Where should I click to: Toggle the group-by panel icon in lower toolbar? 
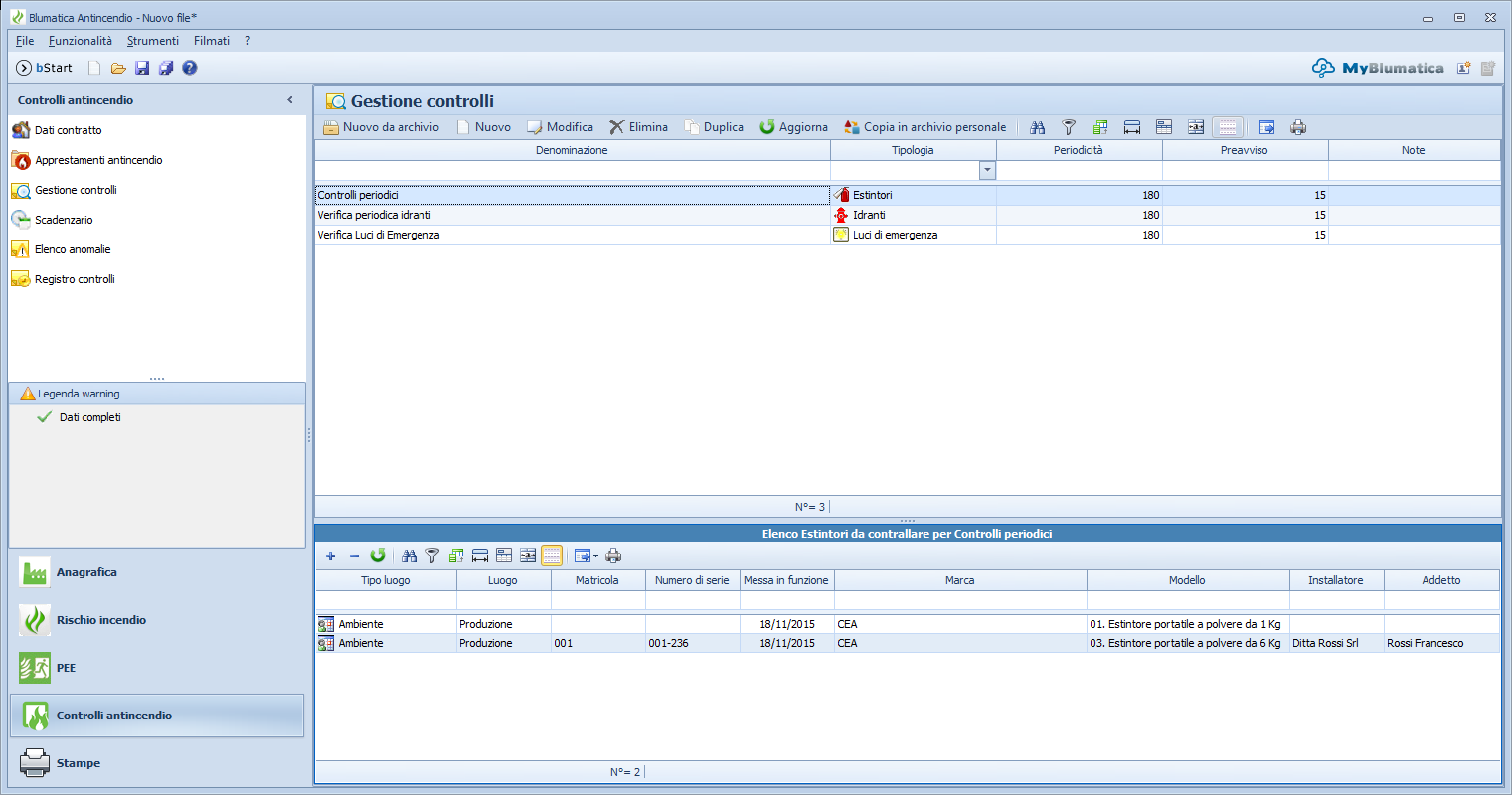tap(456, 556)
